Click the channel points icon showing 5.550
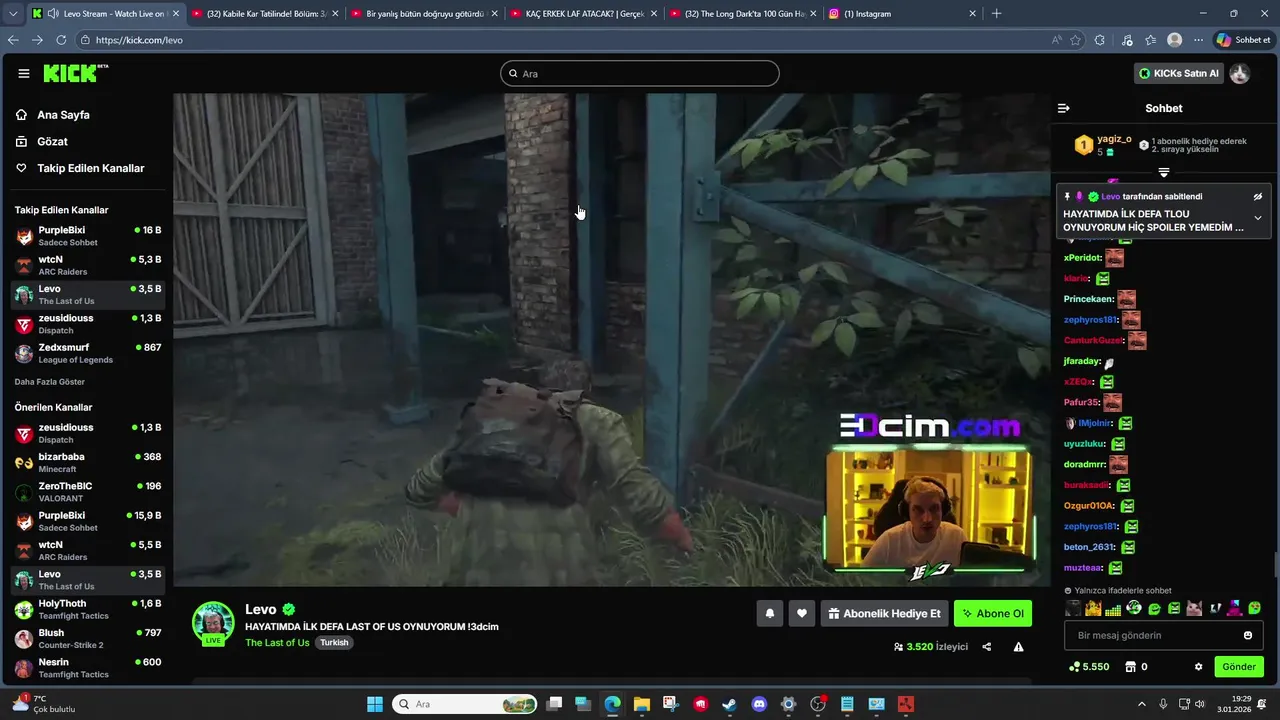The height and width of the screenshot is (720, 1280). tap(1074, 667)
